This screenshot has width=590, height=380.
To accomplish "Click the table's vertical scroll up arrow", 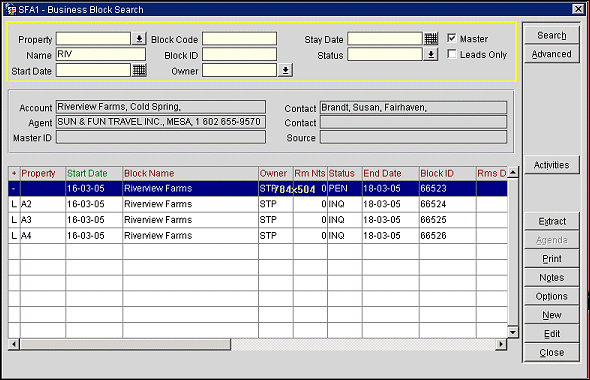I will click(513, 173).
